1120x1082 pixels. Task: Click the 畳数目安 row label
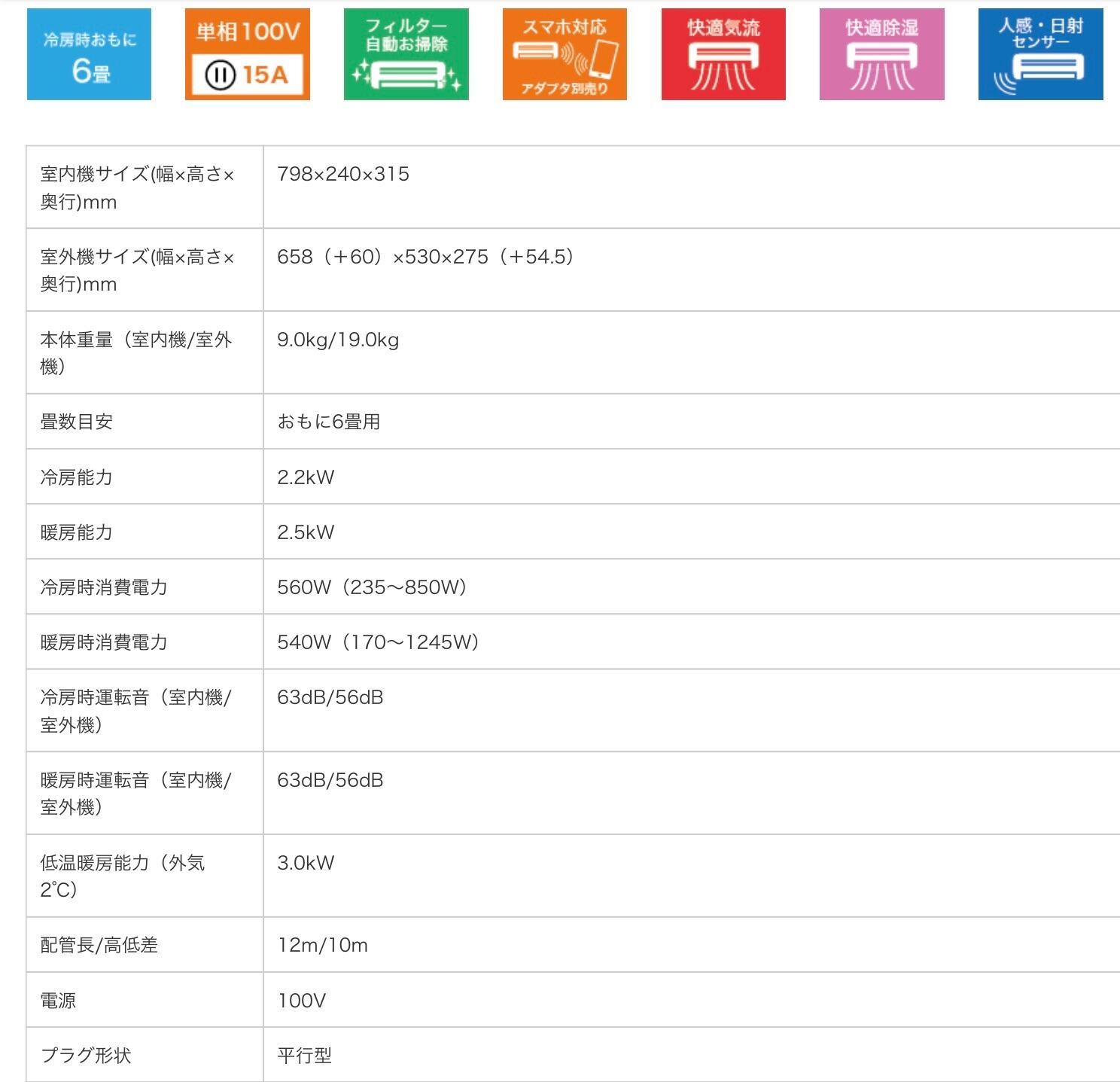click(x=77, y=422)
